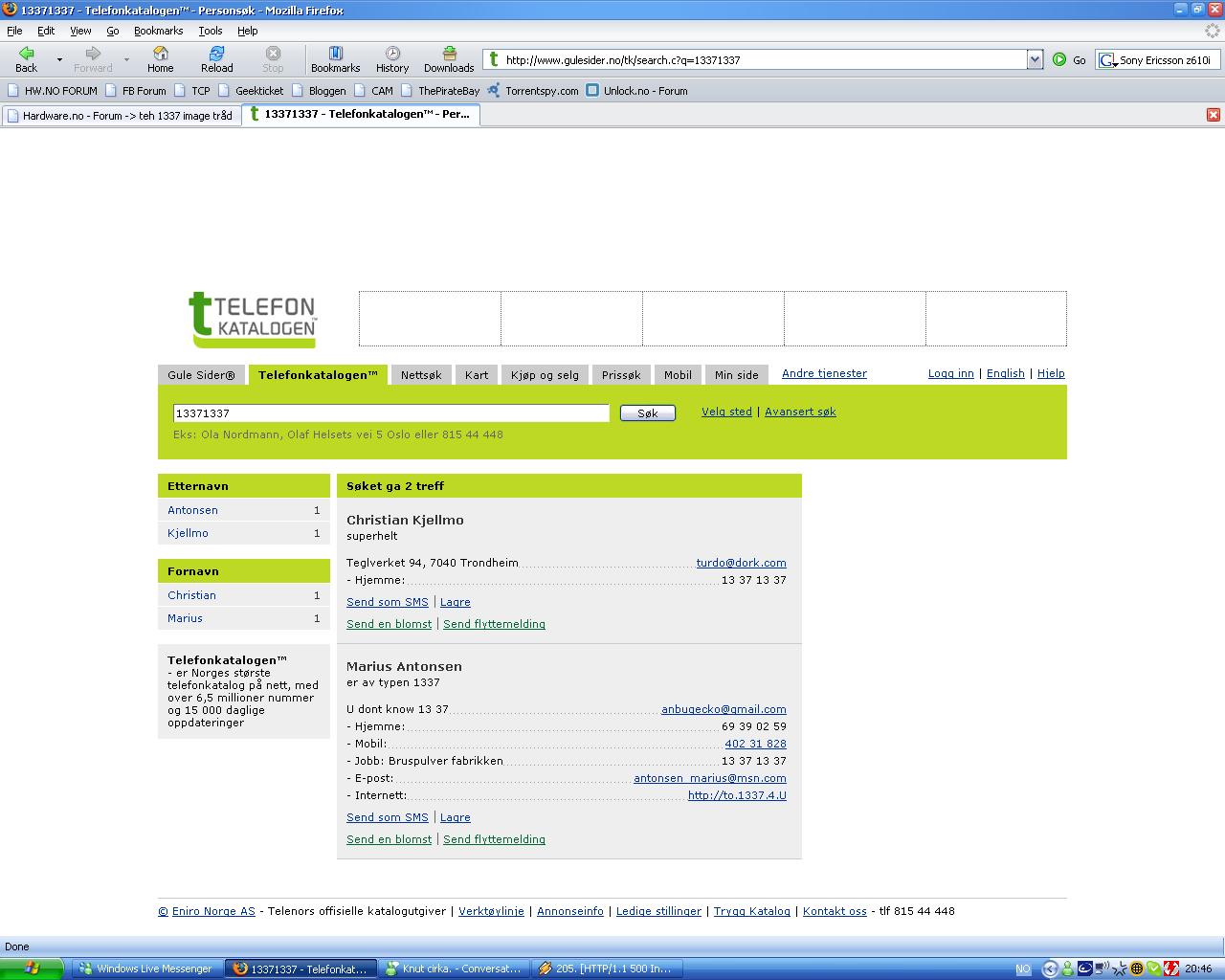Switch to Hardware.no Forum tab
1225x980 pixels.
[x=121, y=115]
